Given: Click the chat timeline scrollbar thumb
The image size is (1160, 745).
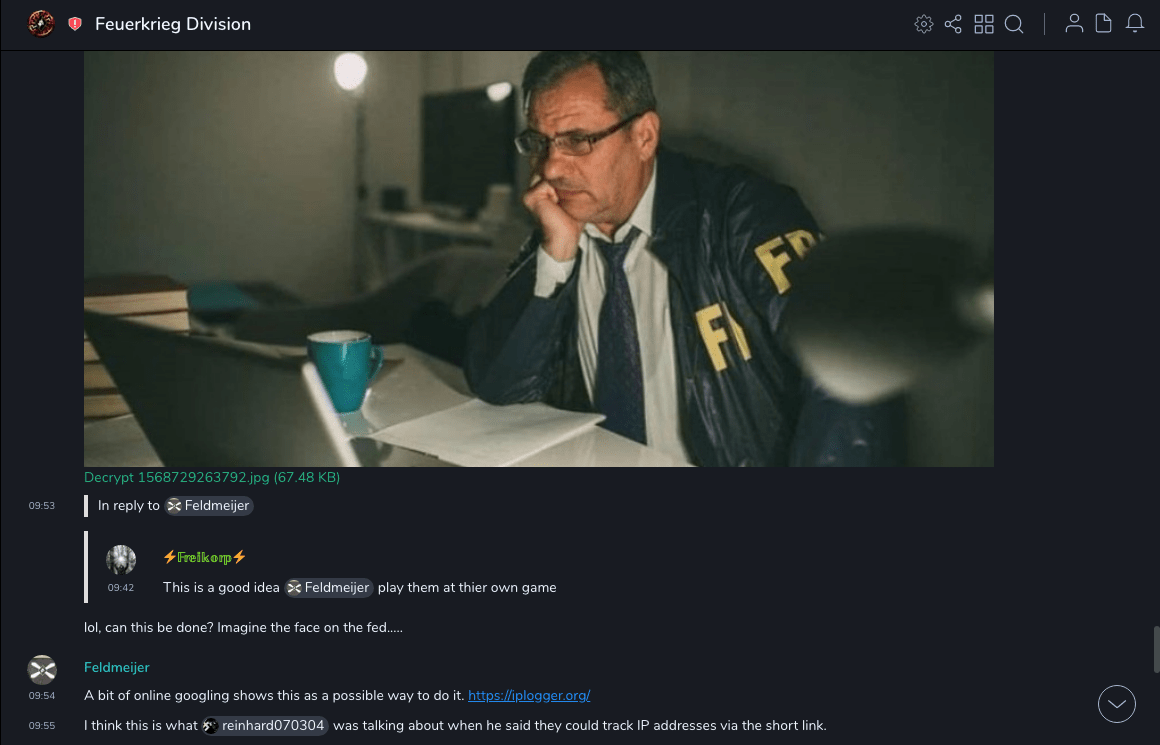Looking at the screenshot, I should pos(1156,650).
